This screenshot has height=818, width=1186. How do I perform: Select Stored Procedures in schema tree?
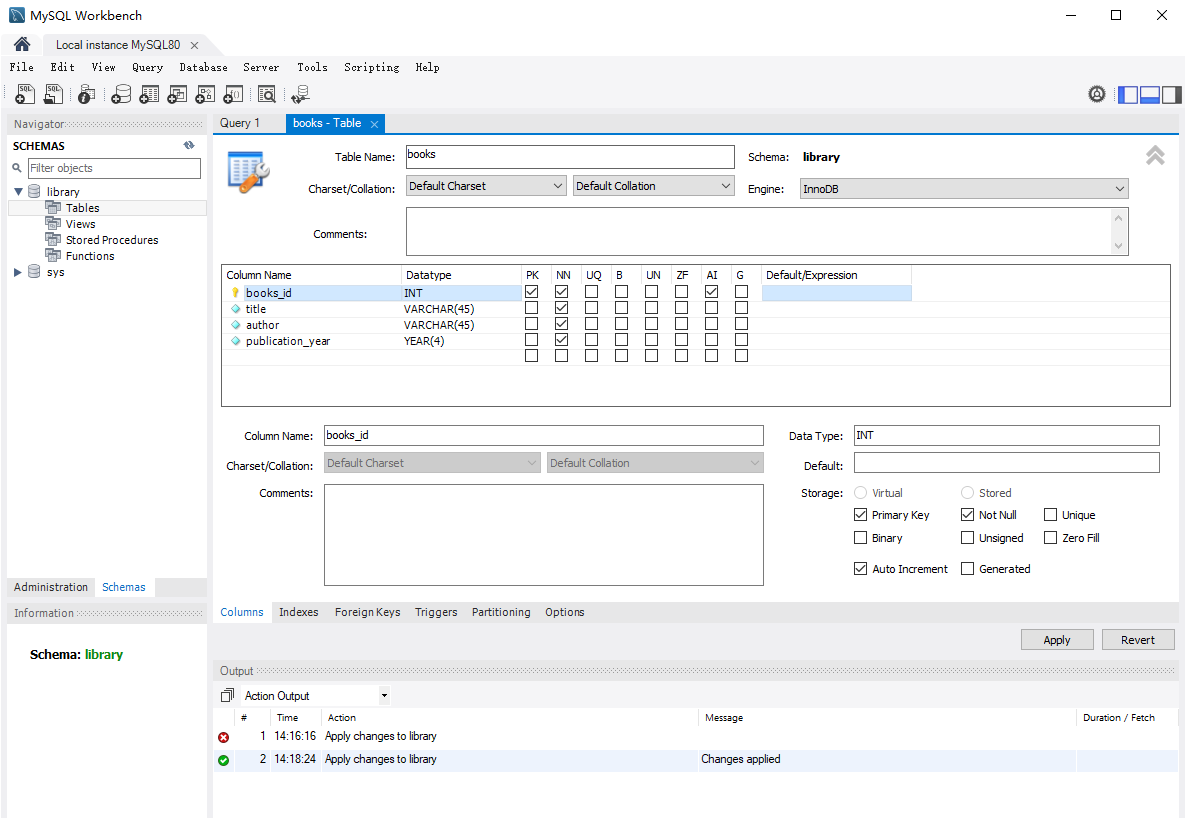(x=112, y=240)
